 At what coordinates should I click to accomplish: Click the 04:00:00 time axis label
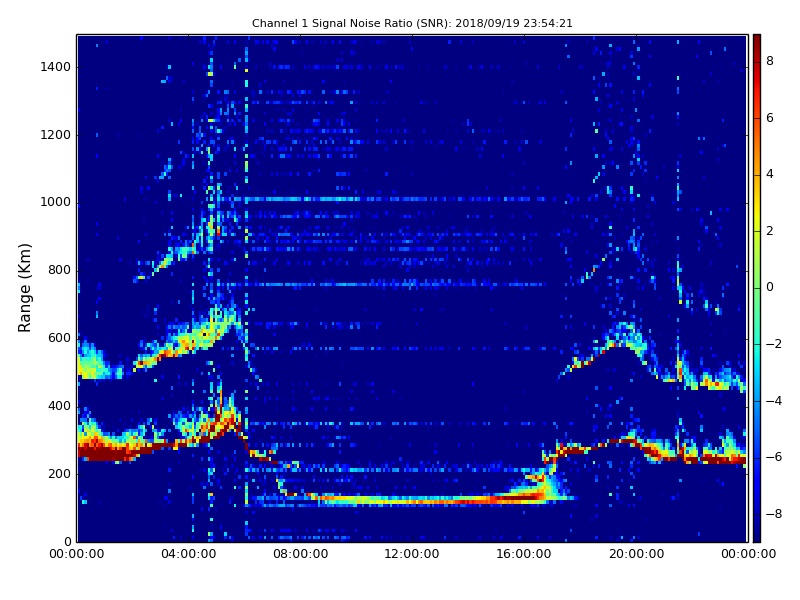point(189,554)
